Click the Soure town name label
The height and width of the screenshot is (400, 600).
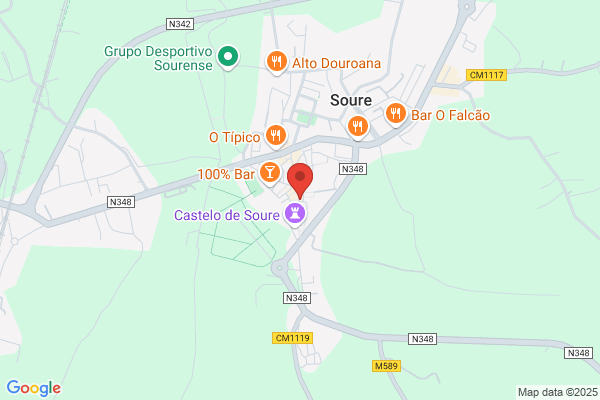pyautogui.click(x=351, y=100)
